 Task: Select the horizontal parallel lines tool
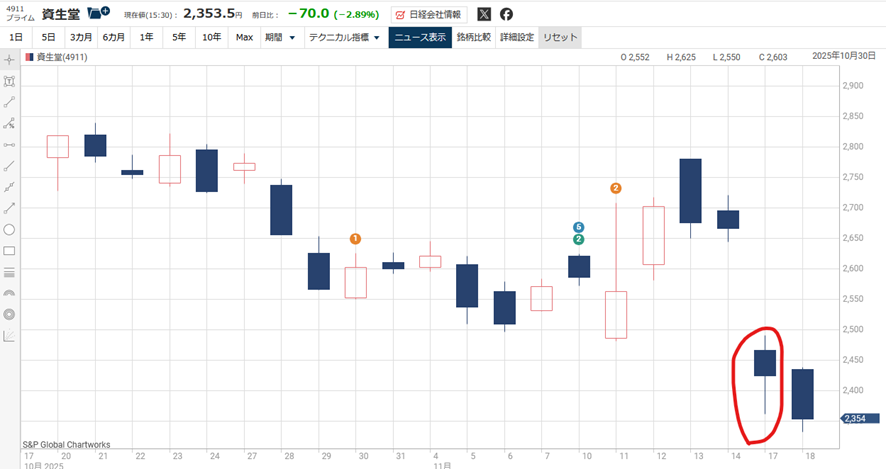point(10,272)
